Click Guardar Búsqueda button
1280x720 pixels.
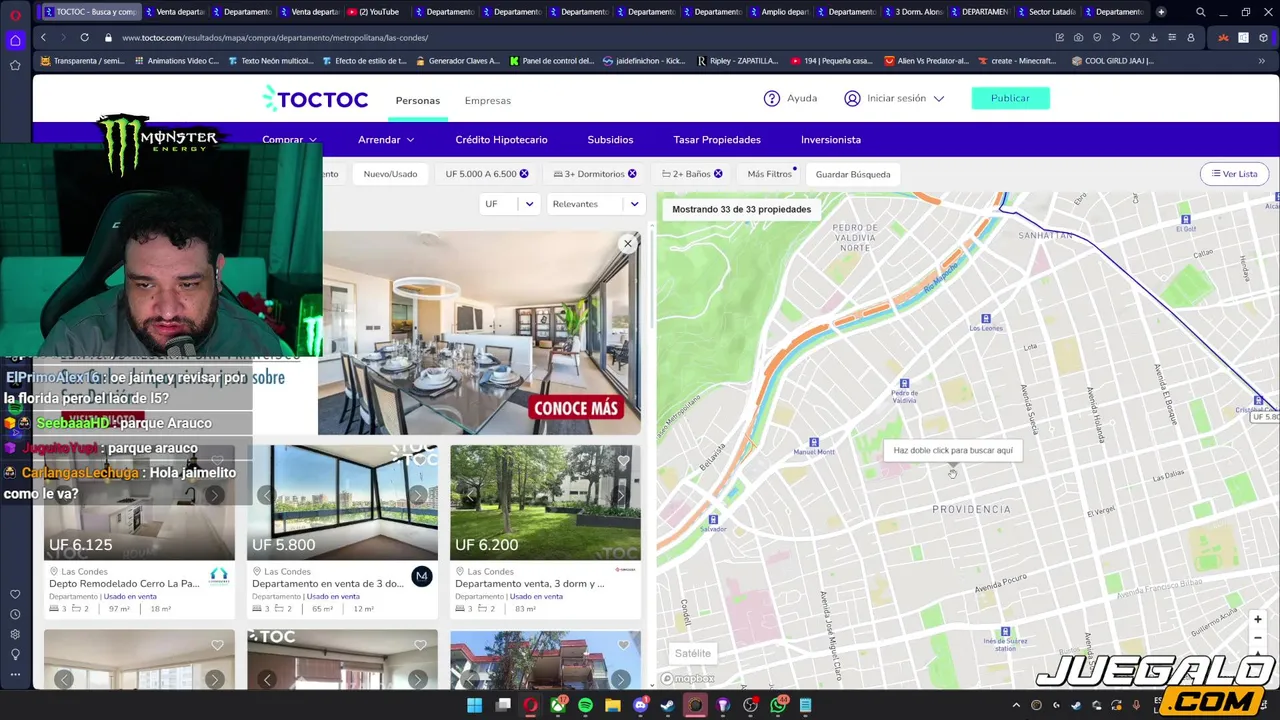853,174
